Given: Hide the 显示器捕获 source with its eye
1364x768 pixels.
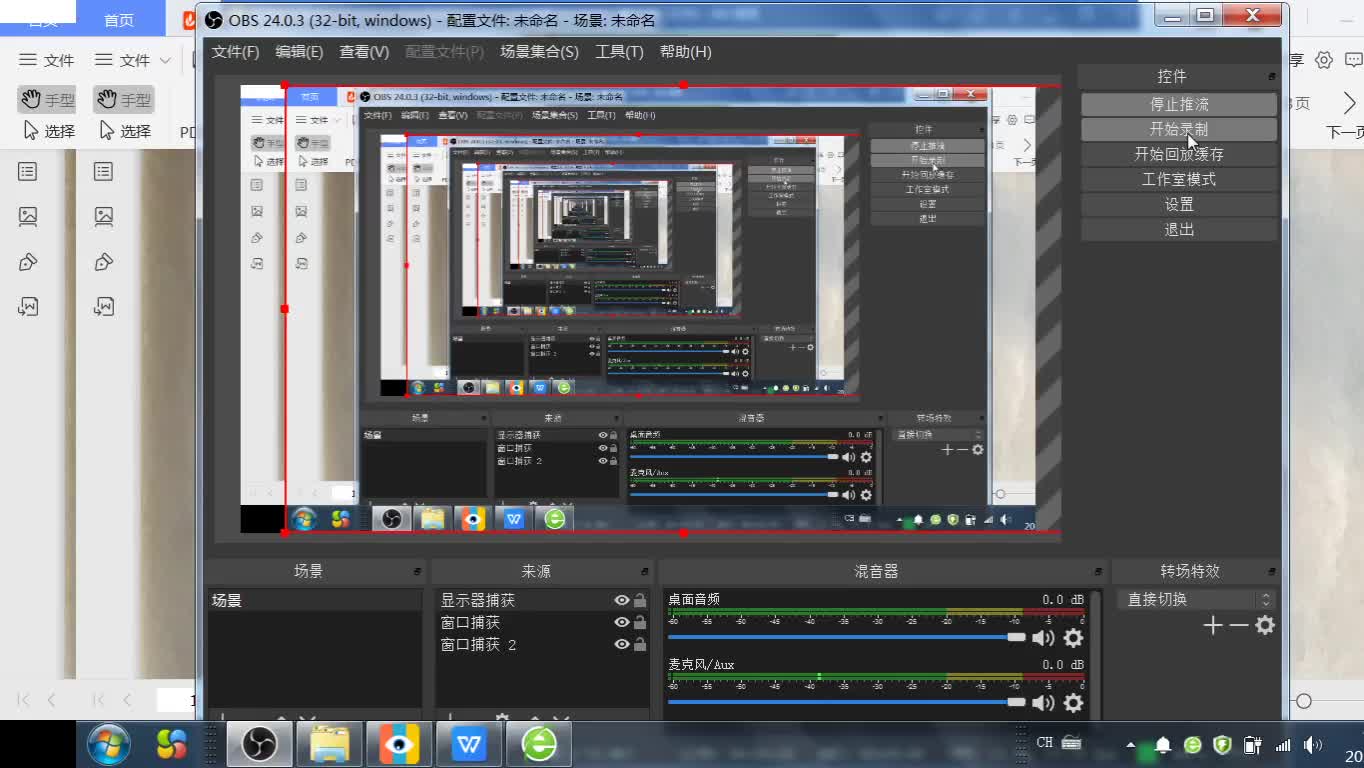Looking at the screenshot, I should pyautogui.click(x=622, y=600).
